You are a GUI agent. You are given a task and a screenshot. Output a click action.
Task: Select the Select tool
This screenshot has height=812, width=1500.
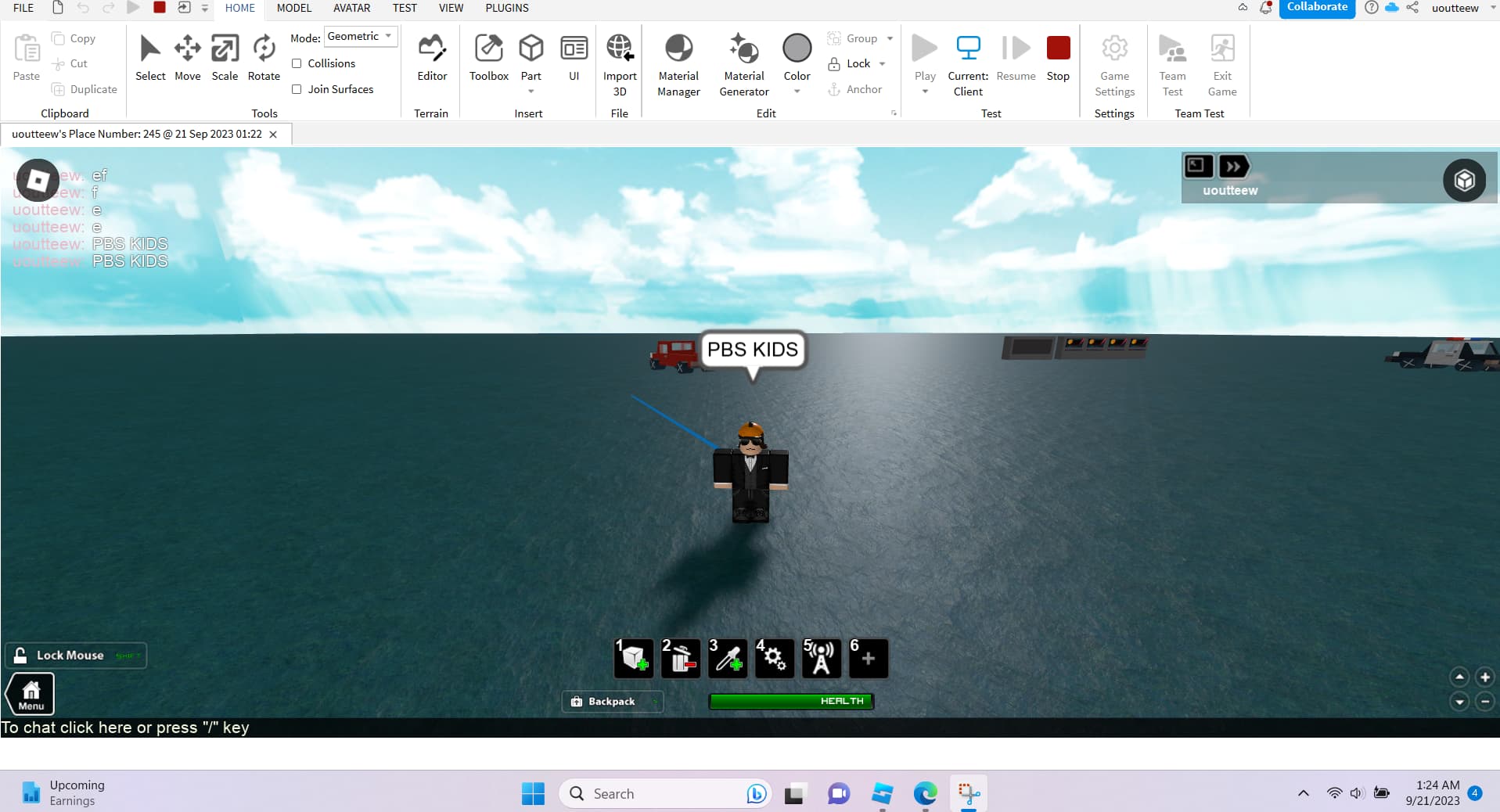[x=150, y=57]
